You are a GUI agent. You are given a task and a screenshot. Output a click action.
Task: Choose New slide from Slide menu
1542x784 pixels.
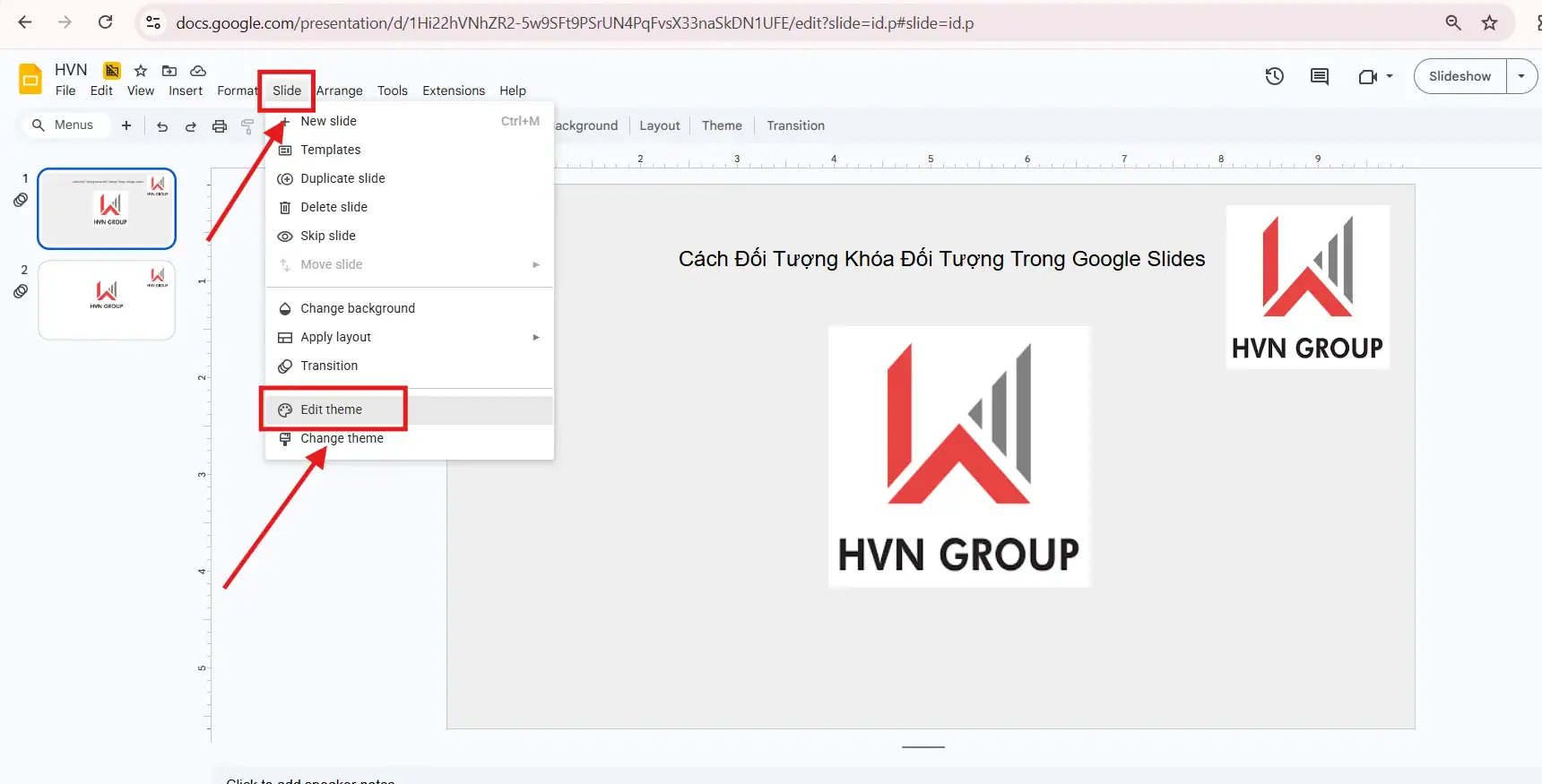[410, 121]
